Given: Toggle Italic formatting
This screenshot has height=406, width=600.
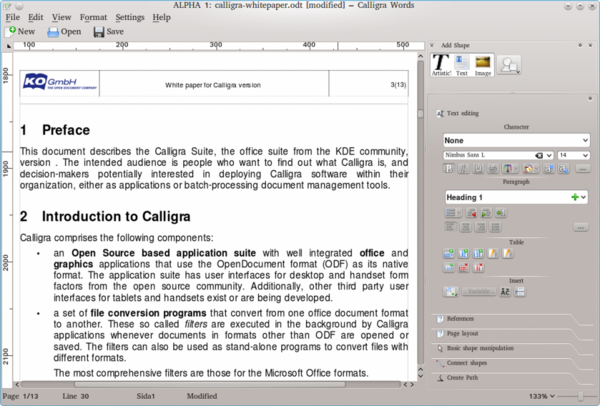Looking at the screenshot, I should pyautogui.click(x=463, y=168).
